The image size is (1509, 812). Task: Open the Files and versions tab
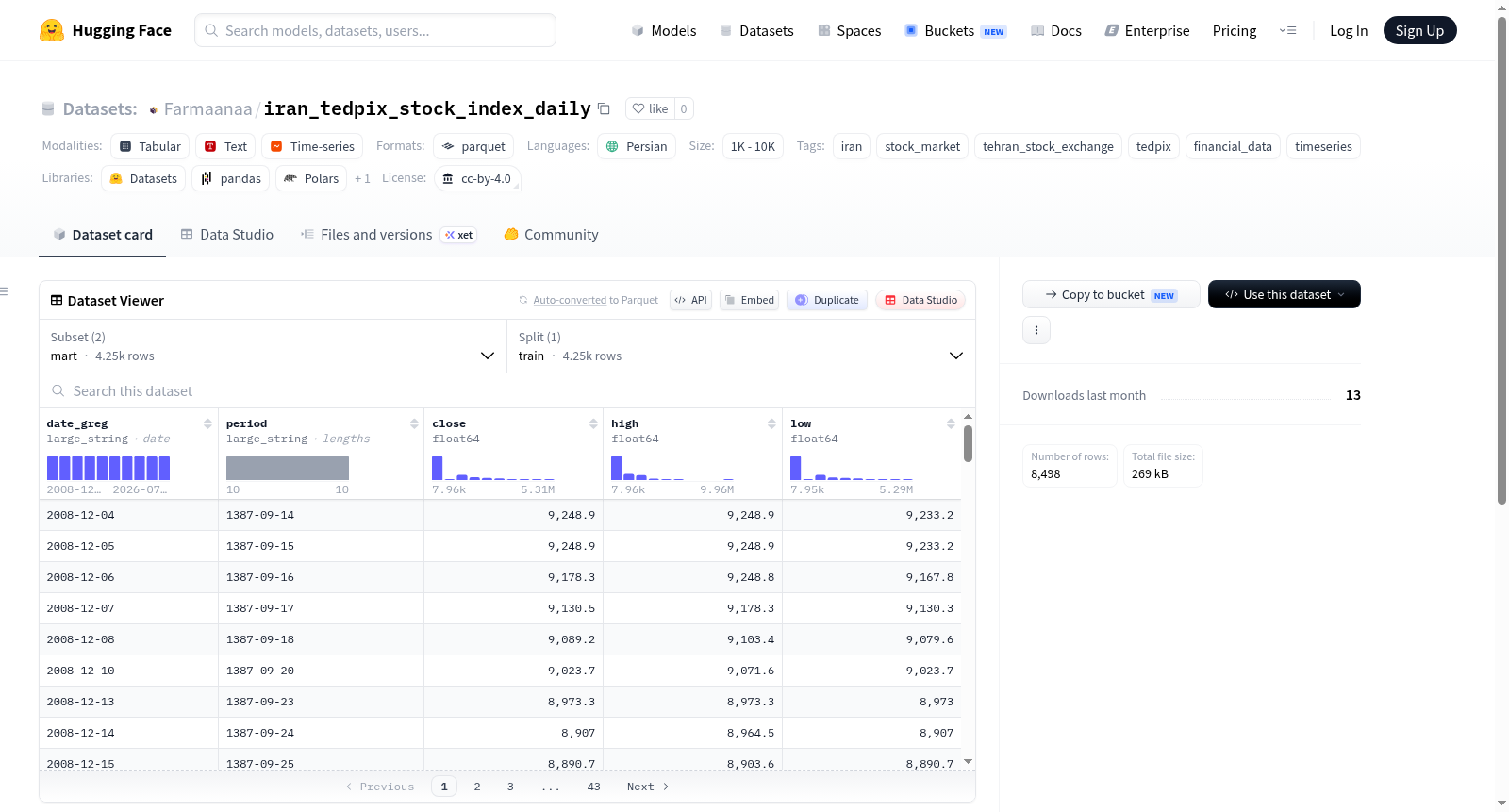tap(389, 235)
